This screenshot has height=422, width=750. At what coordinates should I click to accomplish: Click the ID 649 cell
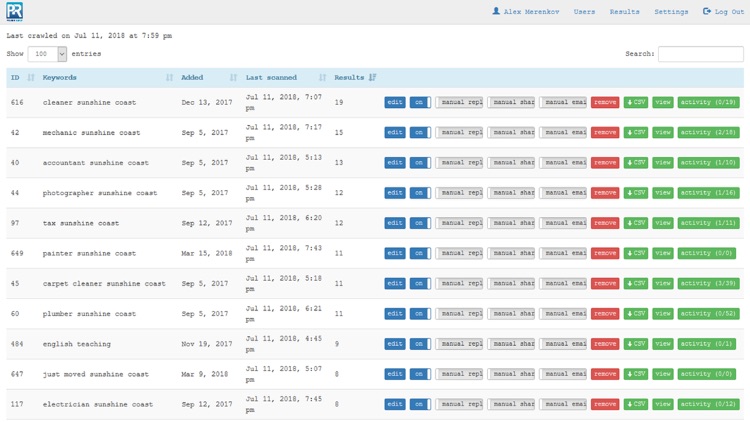click(17, 253)
